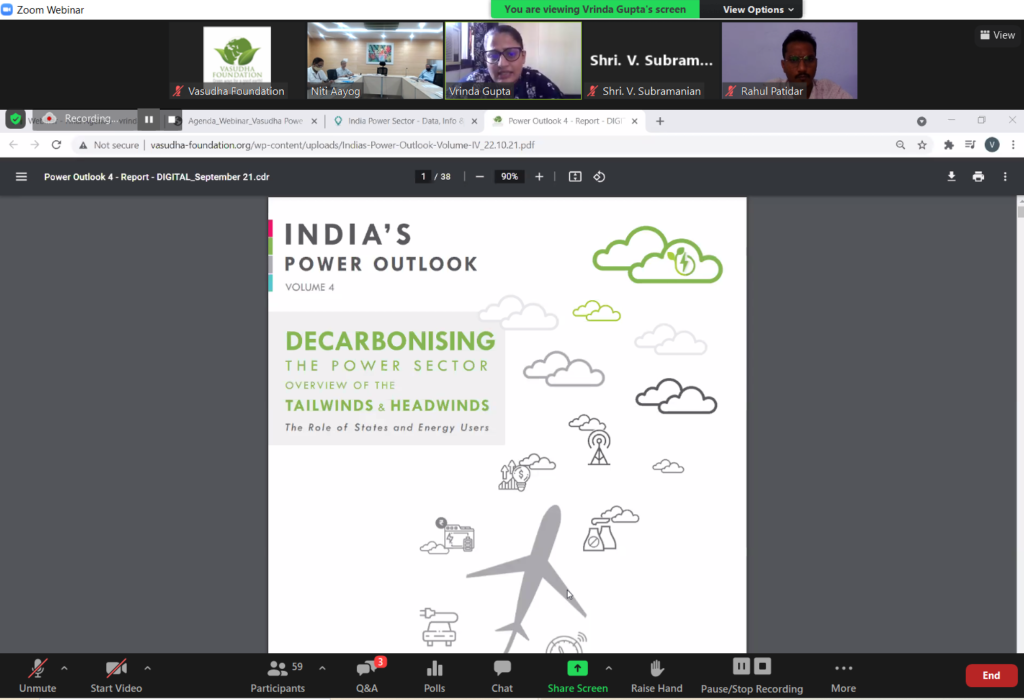The width and height of the screenshot is (1024, 700).
Task: Open the media control icon in Chrome toolbar
Action: tap(970, 145)
